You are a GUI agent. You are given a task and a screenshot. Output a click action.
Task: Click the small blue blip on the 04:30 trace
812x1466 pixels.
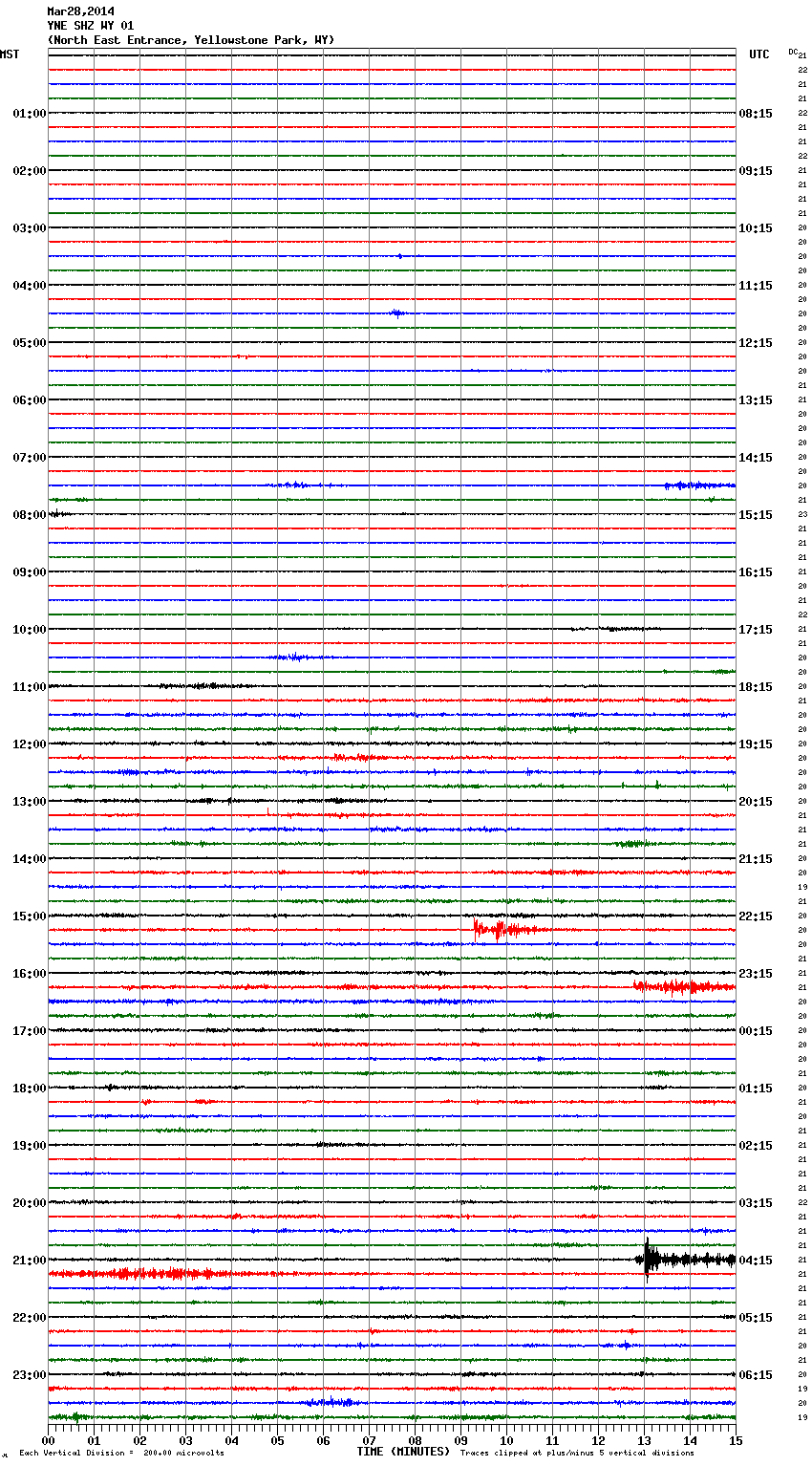[397, 313]
